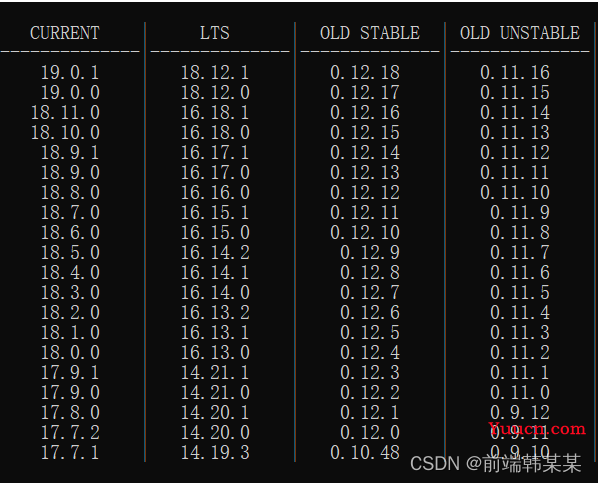Select LTS version 16.18.0
This screenshot has height=483, width=598.
coord(215,132)
